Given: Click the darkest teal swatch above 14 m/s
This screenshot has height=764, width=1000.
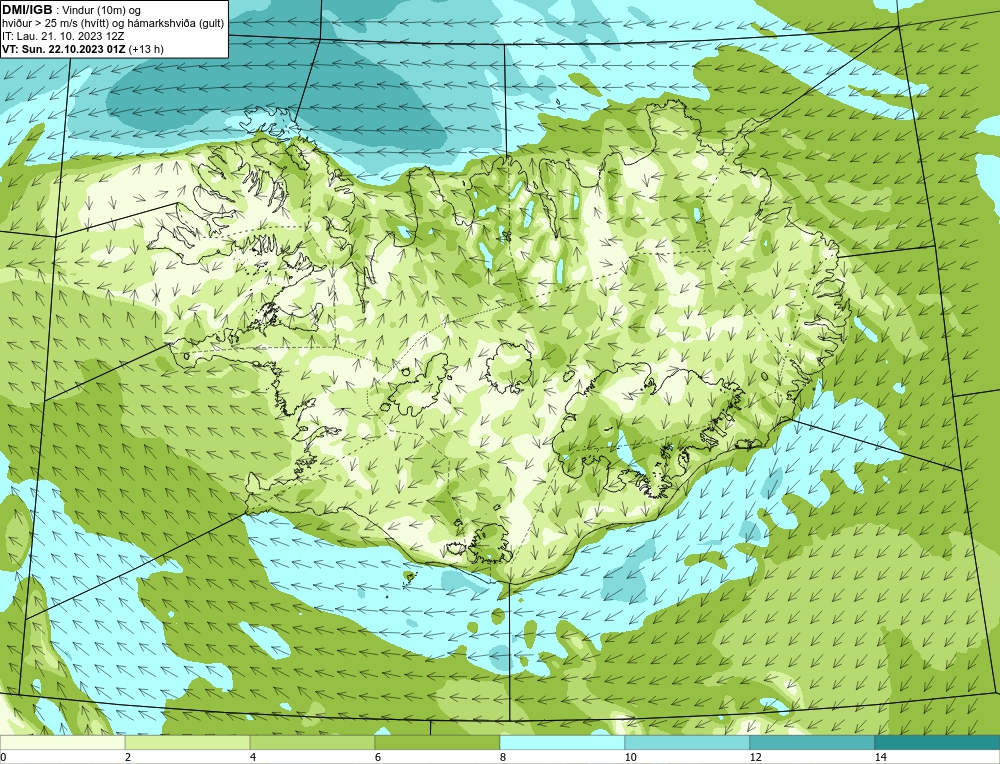Looking at the screenshot, I should [x=938, y=742].
